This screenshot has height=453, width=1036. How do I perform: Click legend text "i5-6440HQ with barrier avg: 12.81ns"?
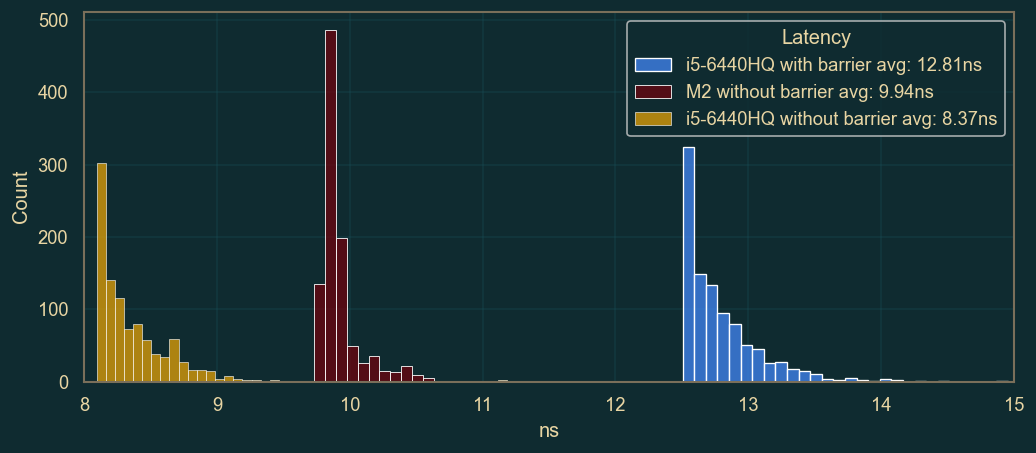(833, 65)
